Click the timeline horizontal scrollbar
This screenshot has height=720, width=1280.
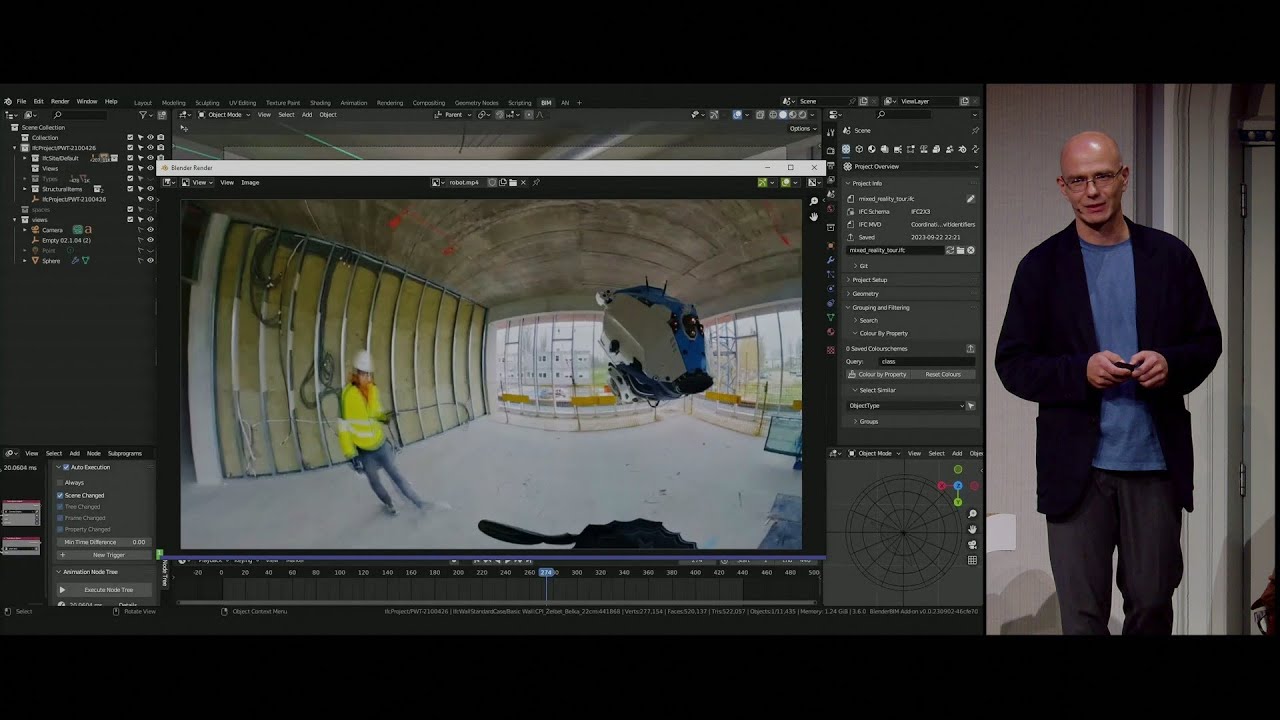tap(498, 602)
